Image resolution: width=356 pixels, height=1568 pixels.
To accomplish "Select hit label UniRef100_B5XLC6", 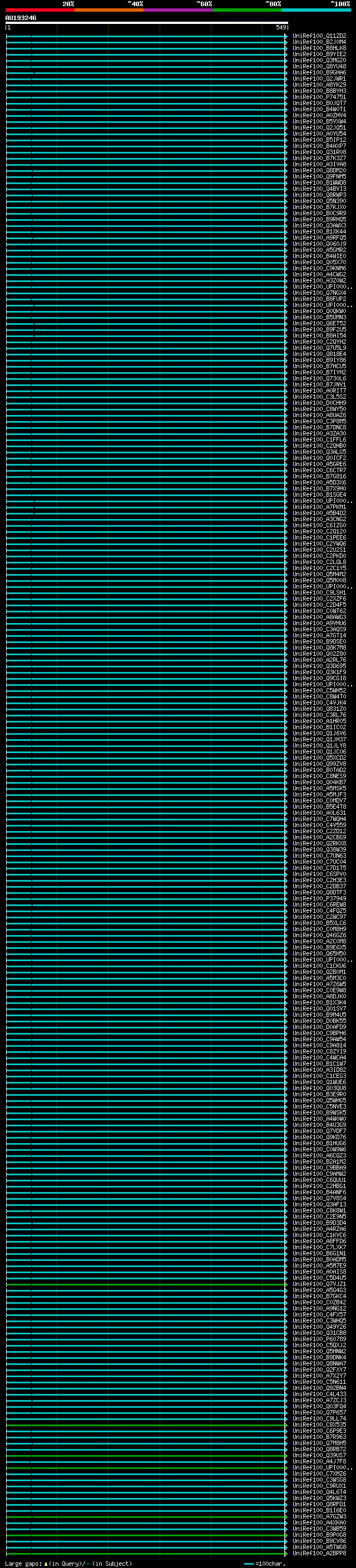I will point(319,923).
